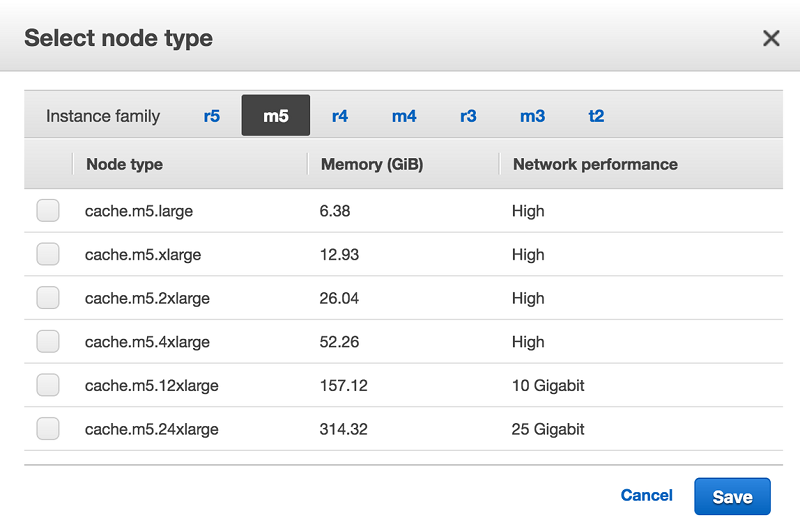Click the Save button

tap(732, 497)
